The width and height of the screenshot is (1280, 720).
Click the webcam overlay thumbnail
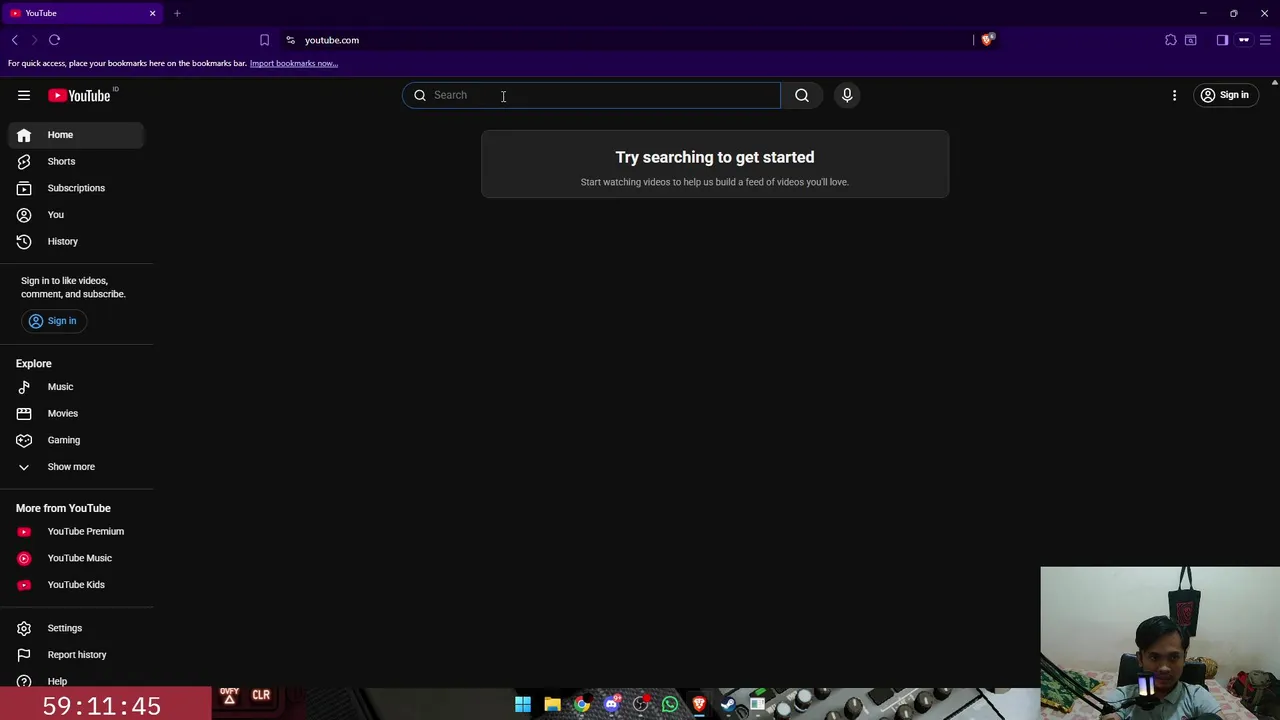pos(1160,643)
